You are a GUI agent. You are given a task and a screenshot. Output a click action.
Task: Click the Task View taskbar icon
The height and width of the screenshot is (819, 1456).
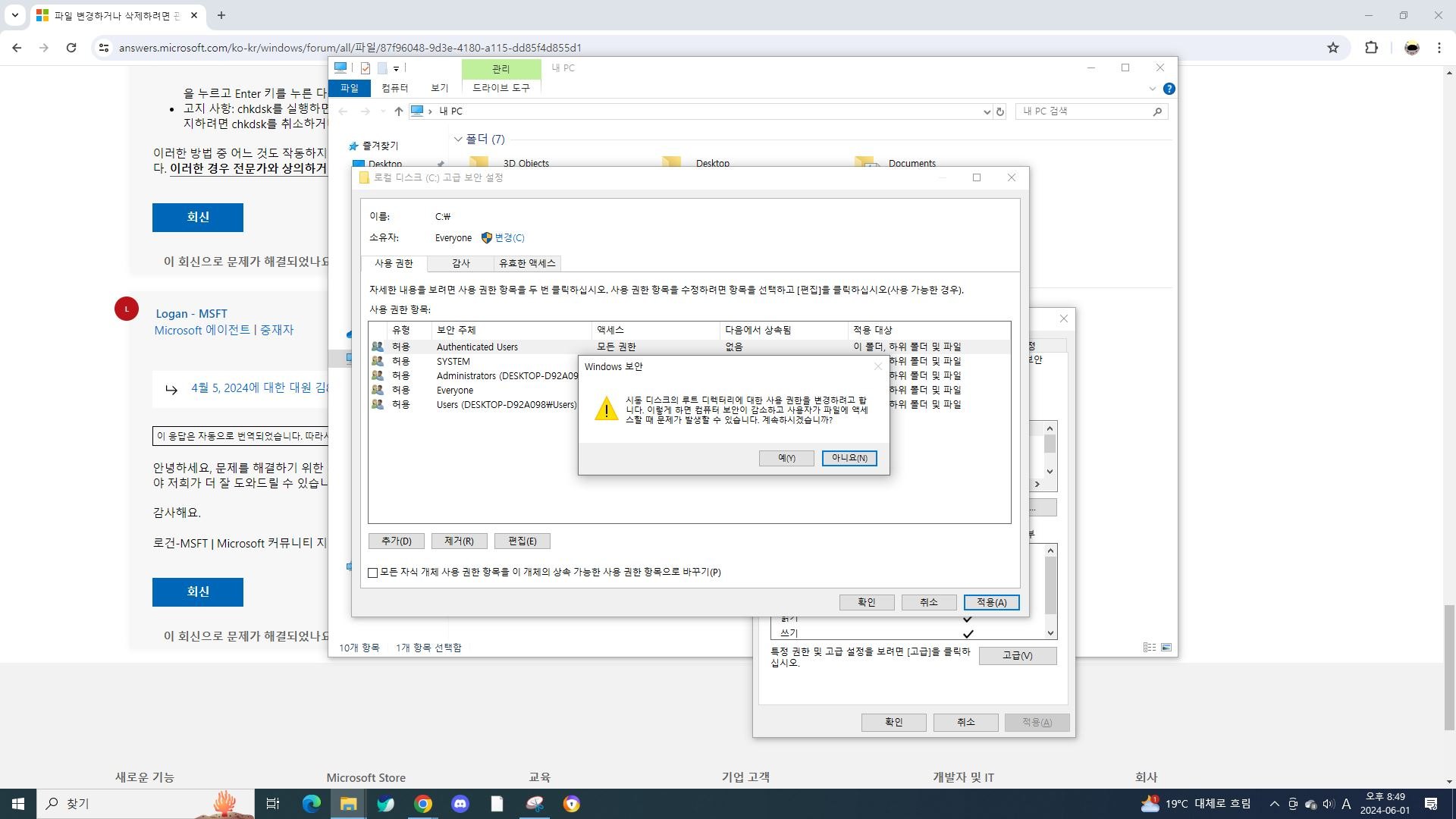coord(273,804)
